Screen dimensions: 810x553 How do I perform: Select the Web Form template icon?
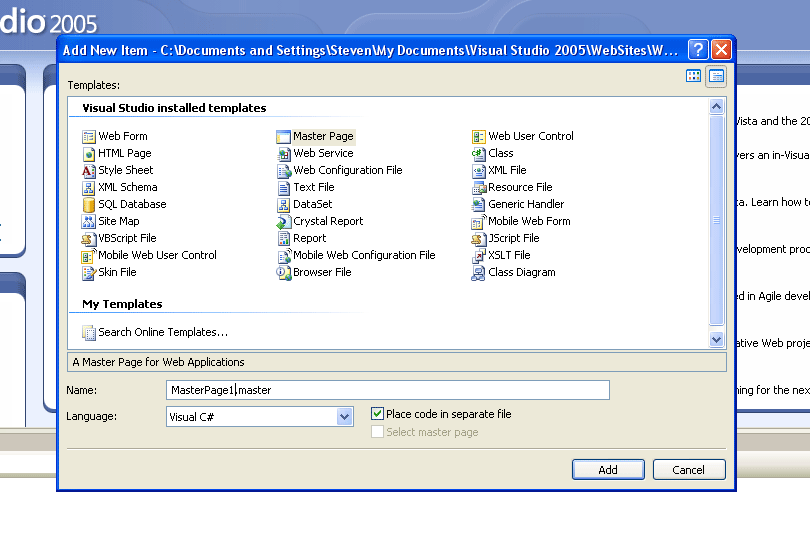click(x=89, y=136)
